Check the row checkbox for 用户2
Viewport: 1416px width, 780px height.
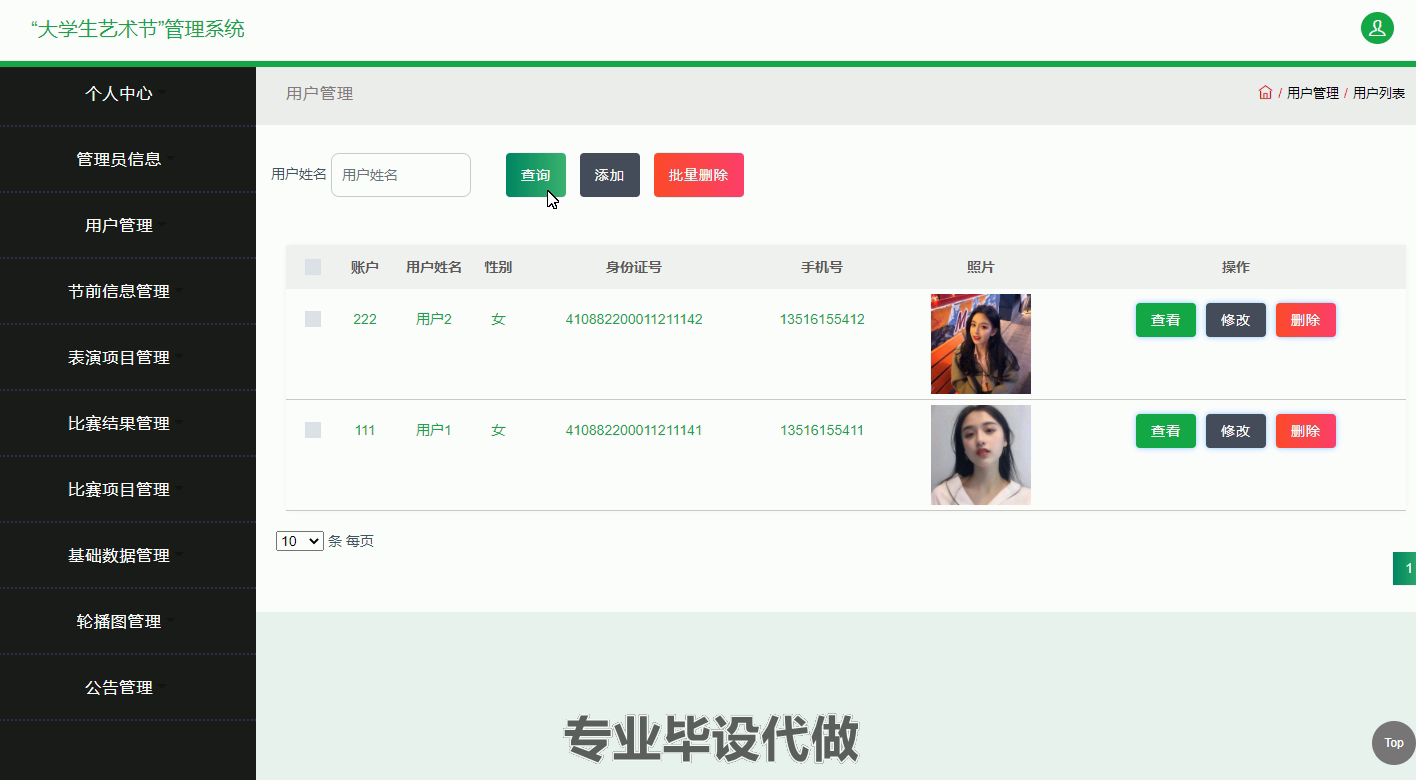coord(313,319)
